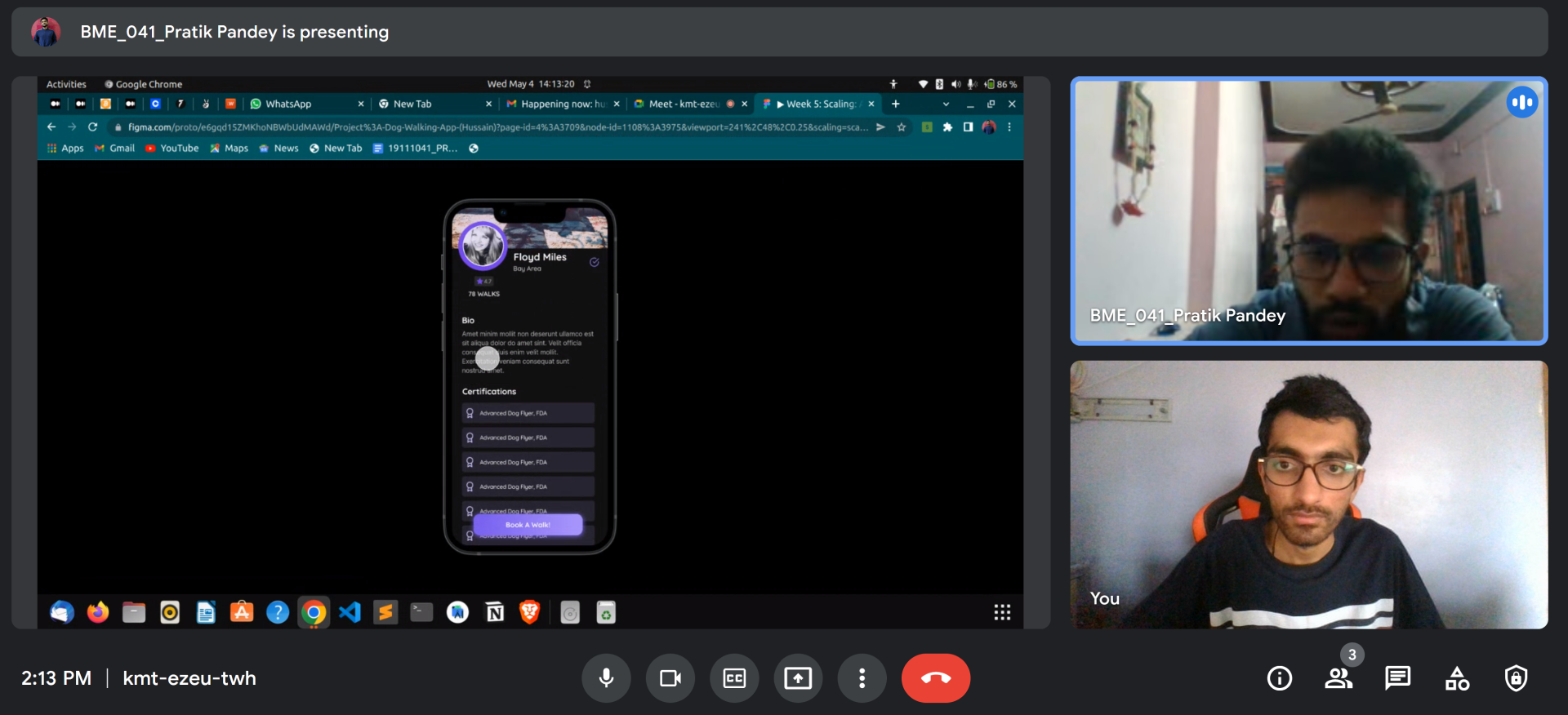Open the Google Chrome app menu in top bar
Screen dimensions: 1568x715
pyautogui.click(x=143, y=84)
